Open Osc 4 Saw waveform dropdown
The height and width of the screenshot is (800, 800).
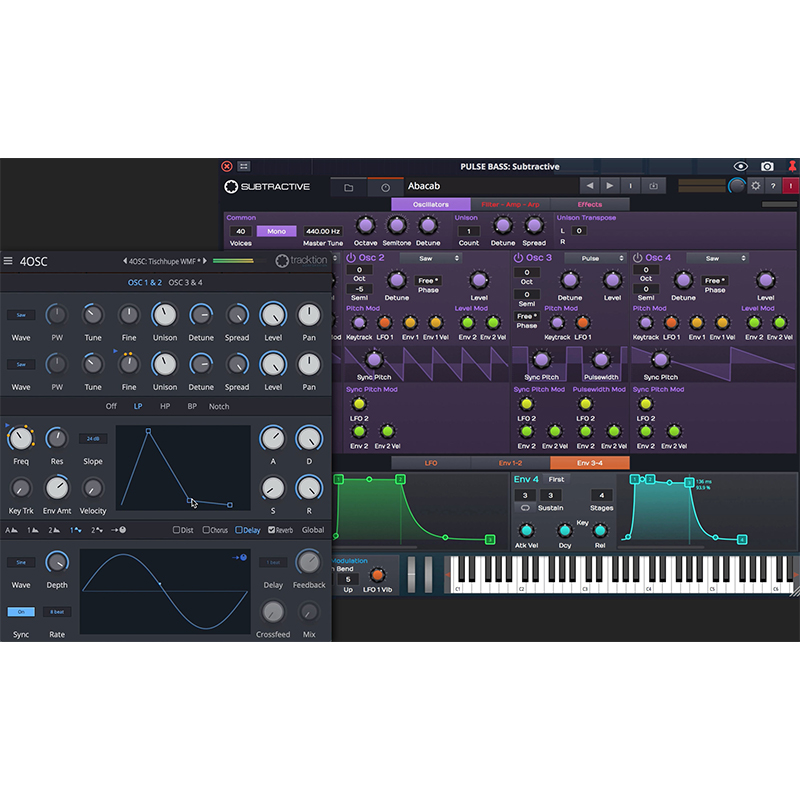pos(717,258)
